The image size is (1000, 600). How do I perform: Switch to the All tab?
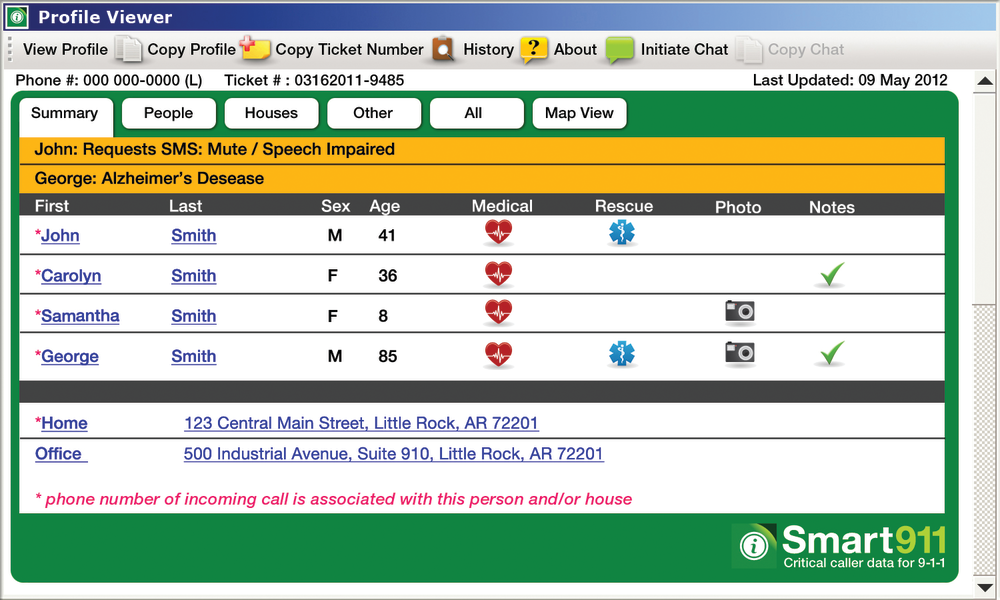coord(476,113)
